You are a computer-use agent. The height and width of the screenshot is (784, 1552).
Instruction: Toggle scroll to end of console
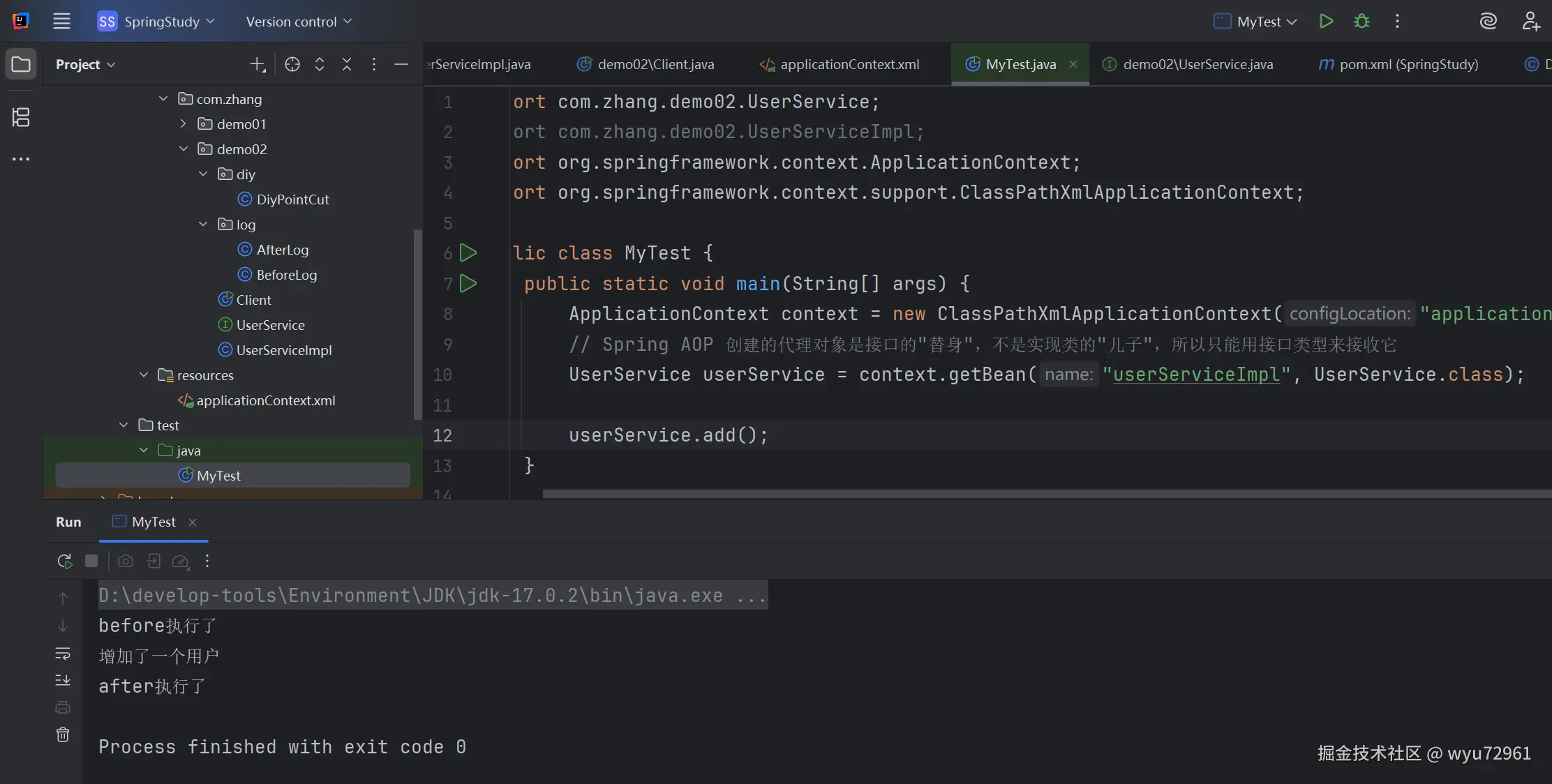[x=63, y=680]
